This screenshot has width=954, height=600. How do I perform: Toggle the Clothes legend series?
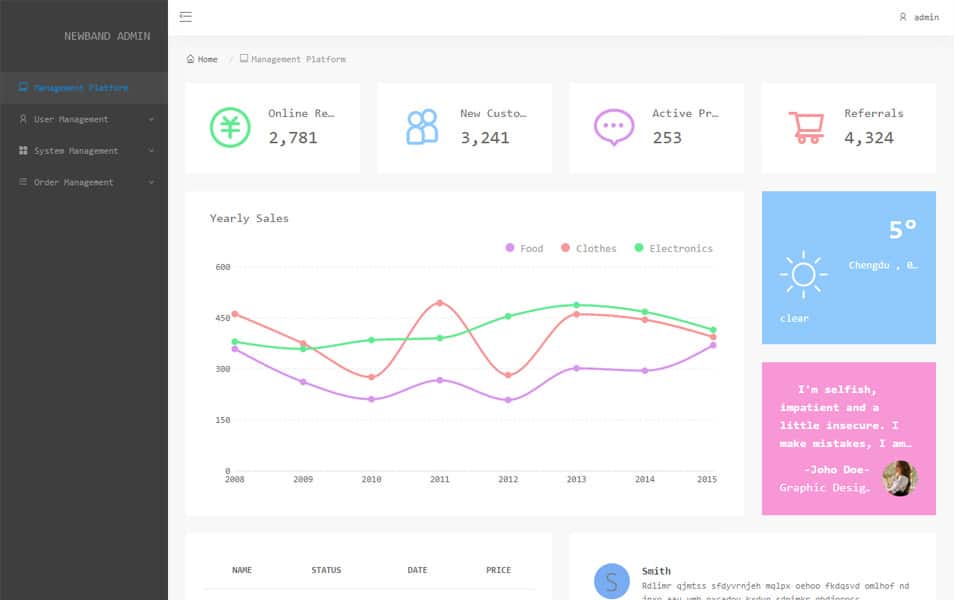(x=588, y=248)
